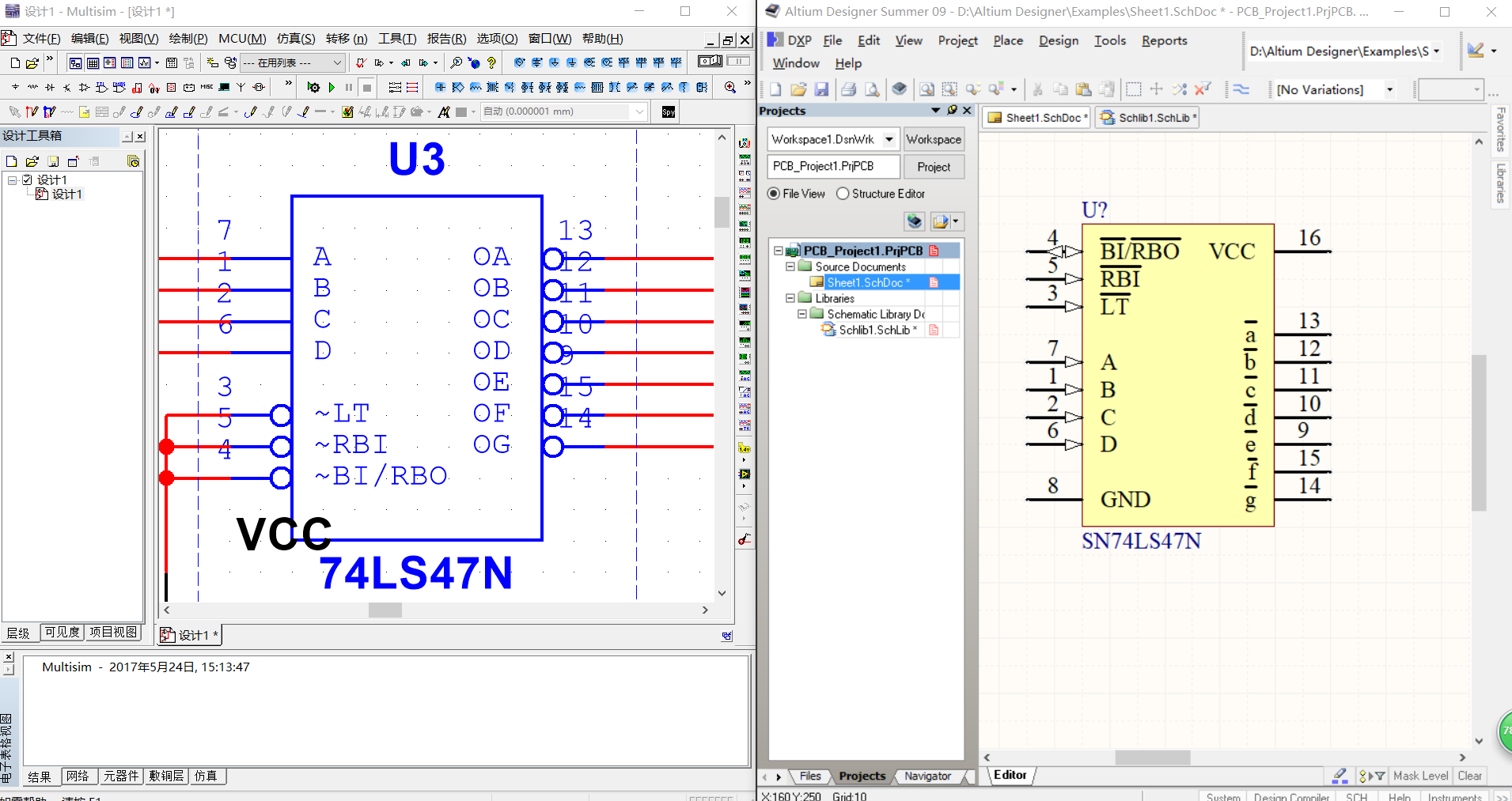This screenshot has height=801, width=1512.
Task: Click the Open Document icon in the Altium toolbar
Action: pyautogui.click(x=798, y=89)
